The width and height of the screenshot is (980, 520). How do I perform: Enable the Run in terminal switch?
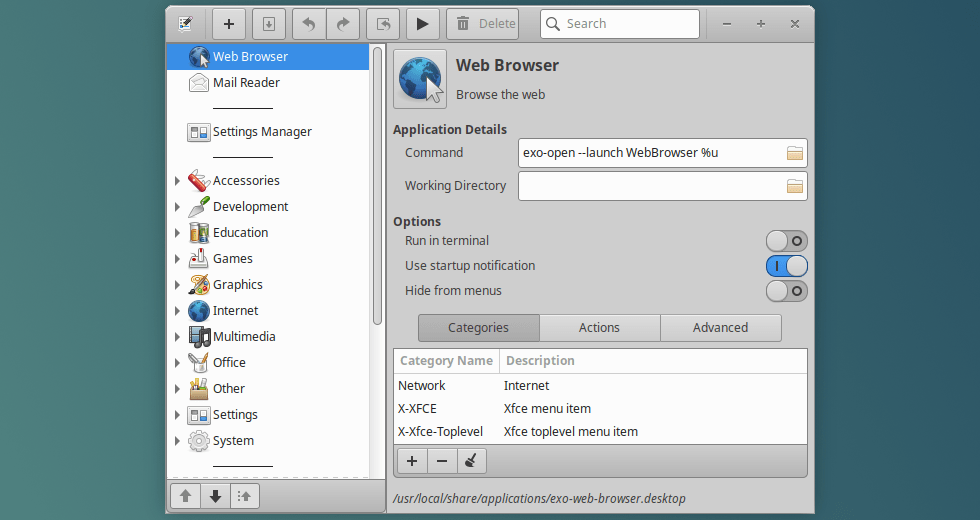[786, 241]
